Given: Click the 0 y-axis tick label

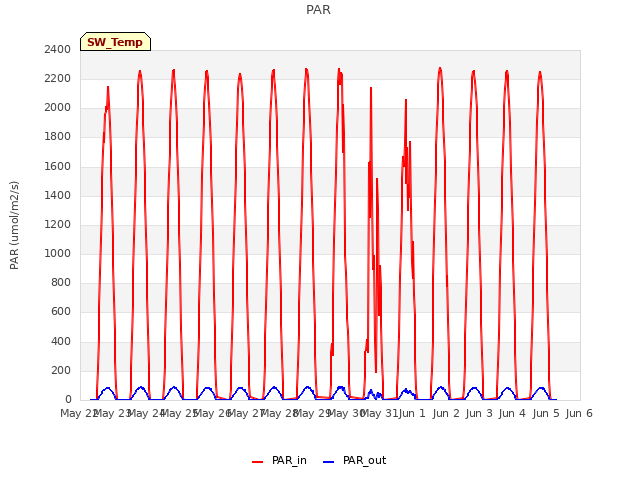Looking at the screenshot, I should (68, 399).
